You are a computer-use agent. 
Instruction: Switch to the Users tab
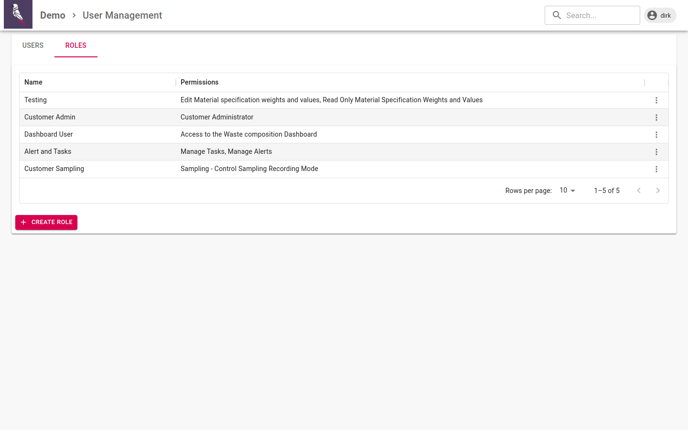[x=33, y=45]
